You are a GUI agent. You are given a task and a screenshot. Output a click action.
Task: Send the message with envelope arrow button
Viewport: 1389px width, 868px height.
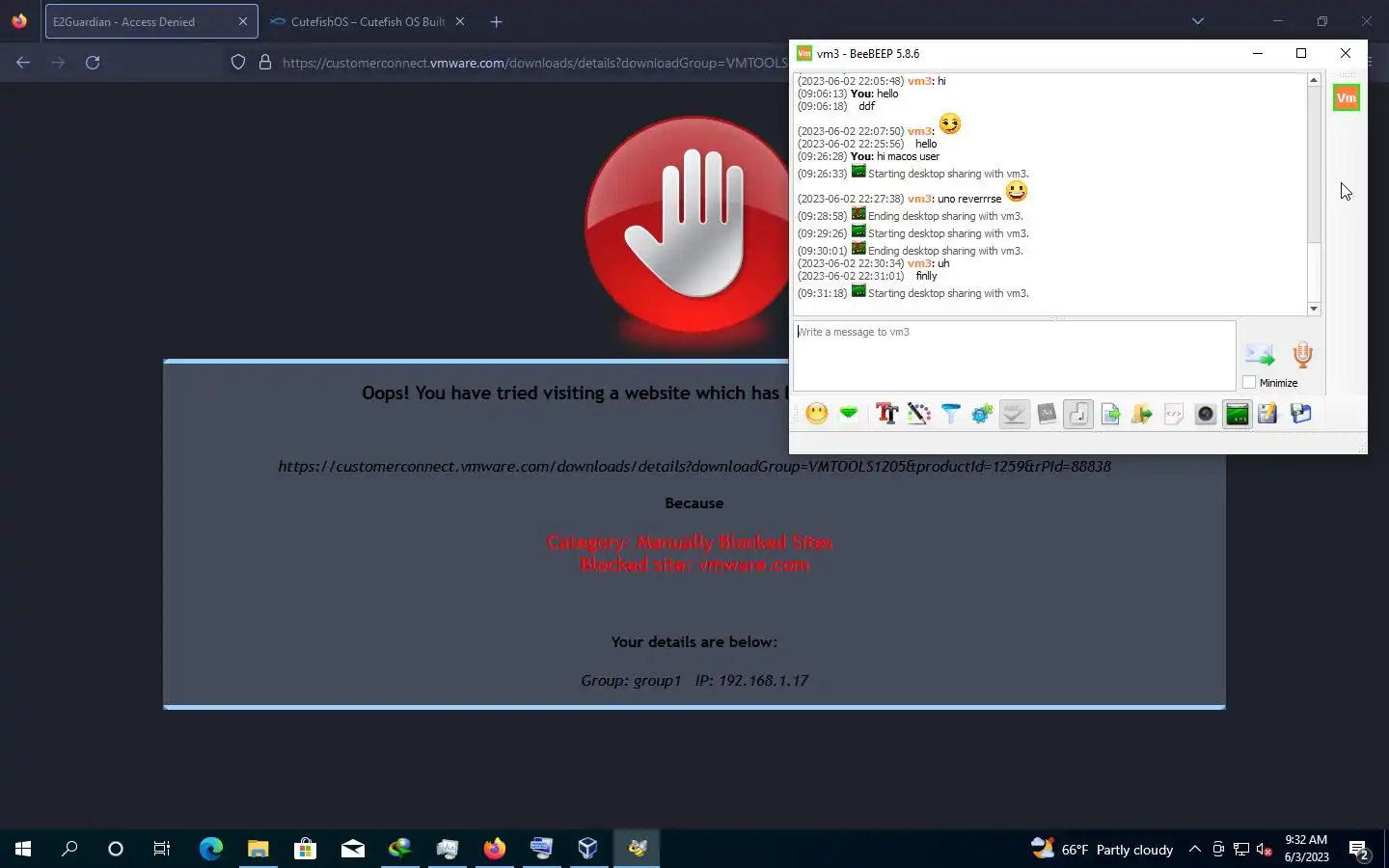click(1260, 355)
